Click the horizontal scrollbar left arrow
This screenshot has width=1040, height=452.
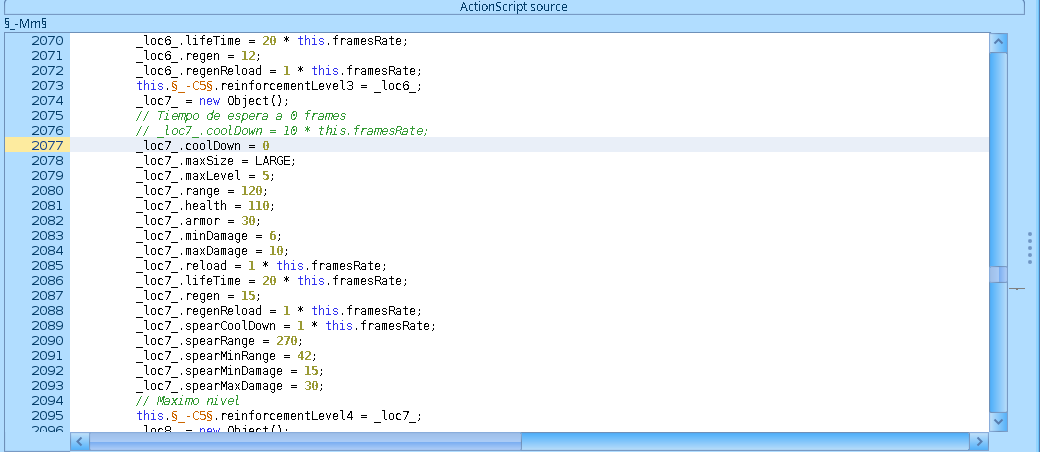[x=79, y=440]
